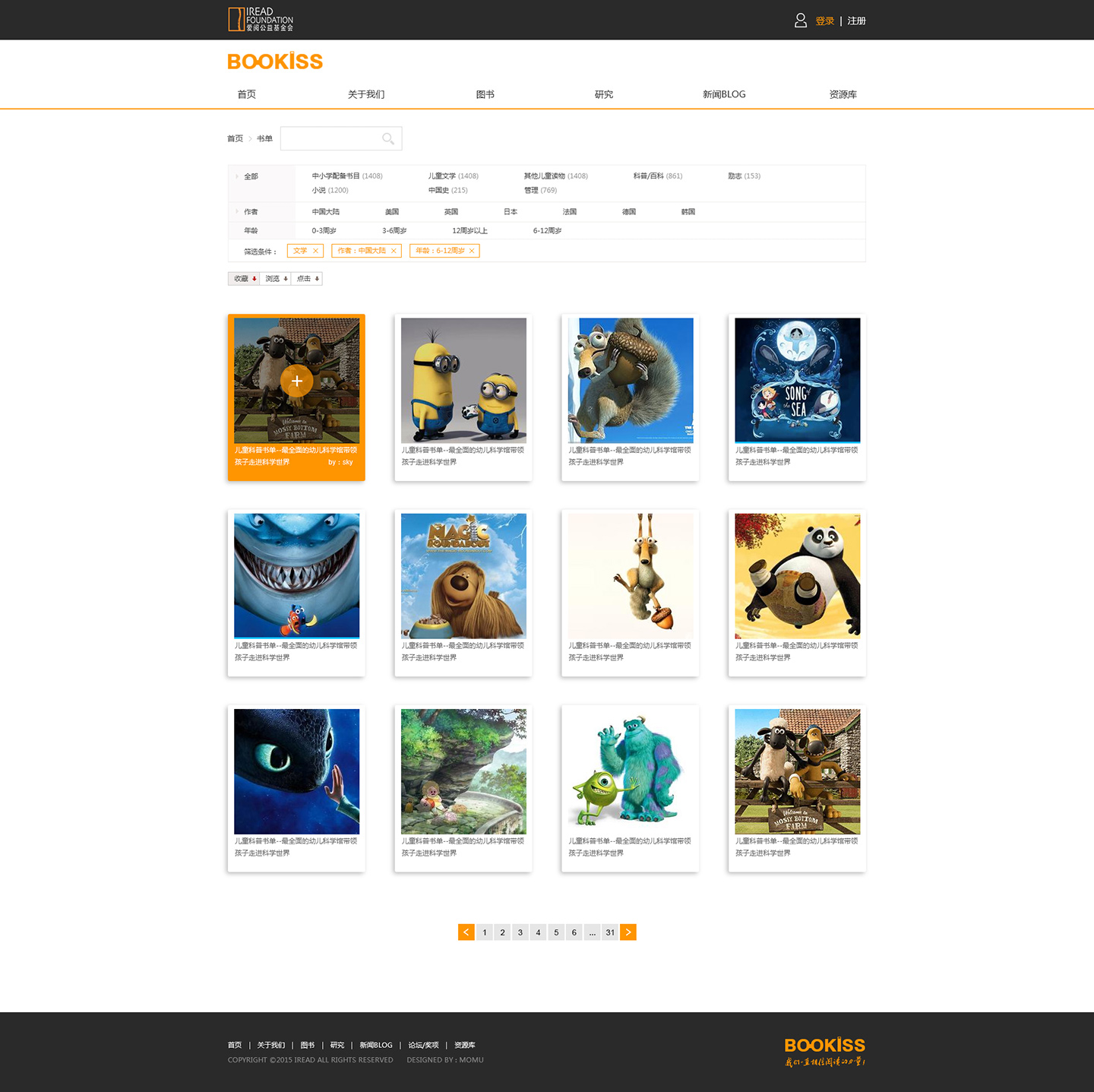Image resolution: width=1094 pixels, height=1092 pixels.
Task: Select age range 12周岁以上
Action: coord(470,231)
